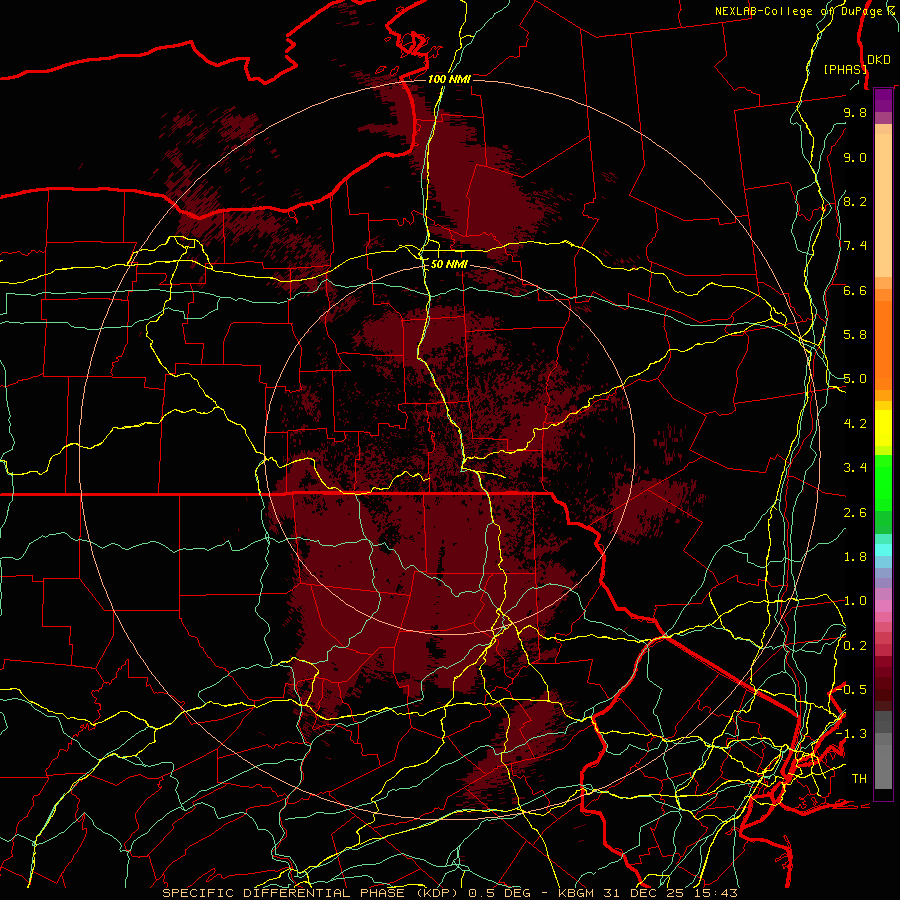Click the 6.6 color scale value
900x900 pixels.
(x=855, y=290)
